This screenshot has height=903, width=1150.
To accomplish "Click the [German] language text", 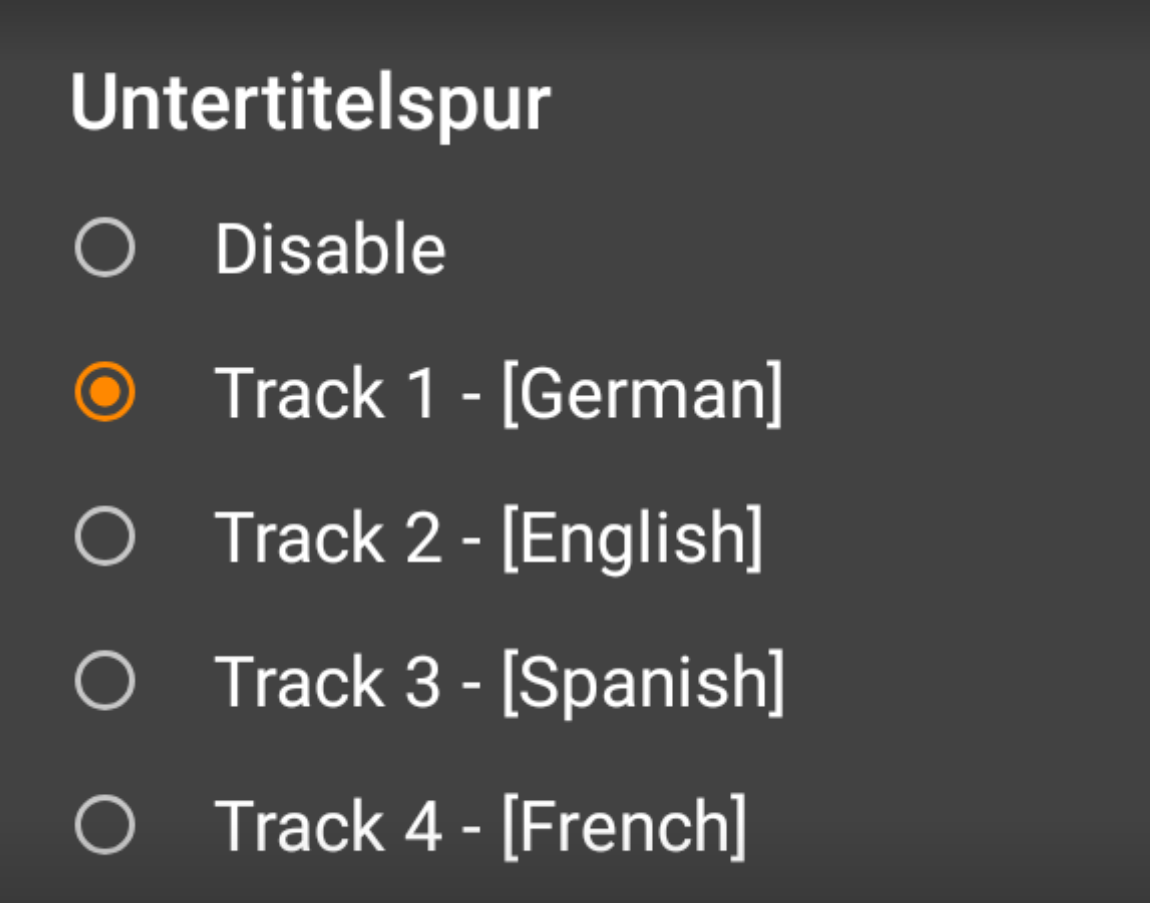I will 642,393.
